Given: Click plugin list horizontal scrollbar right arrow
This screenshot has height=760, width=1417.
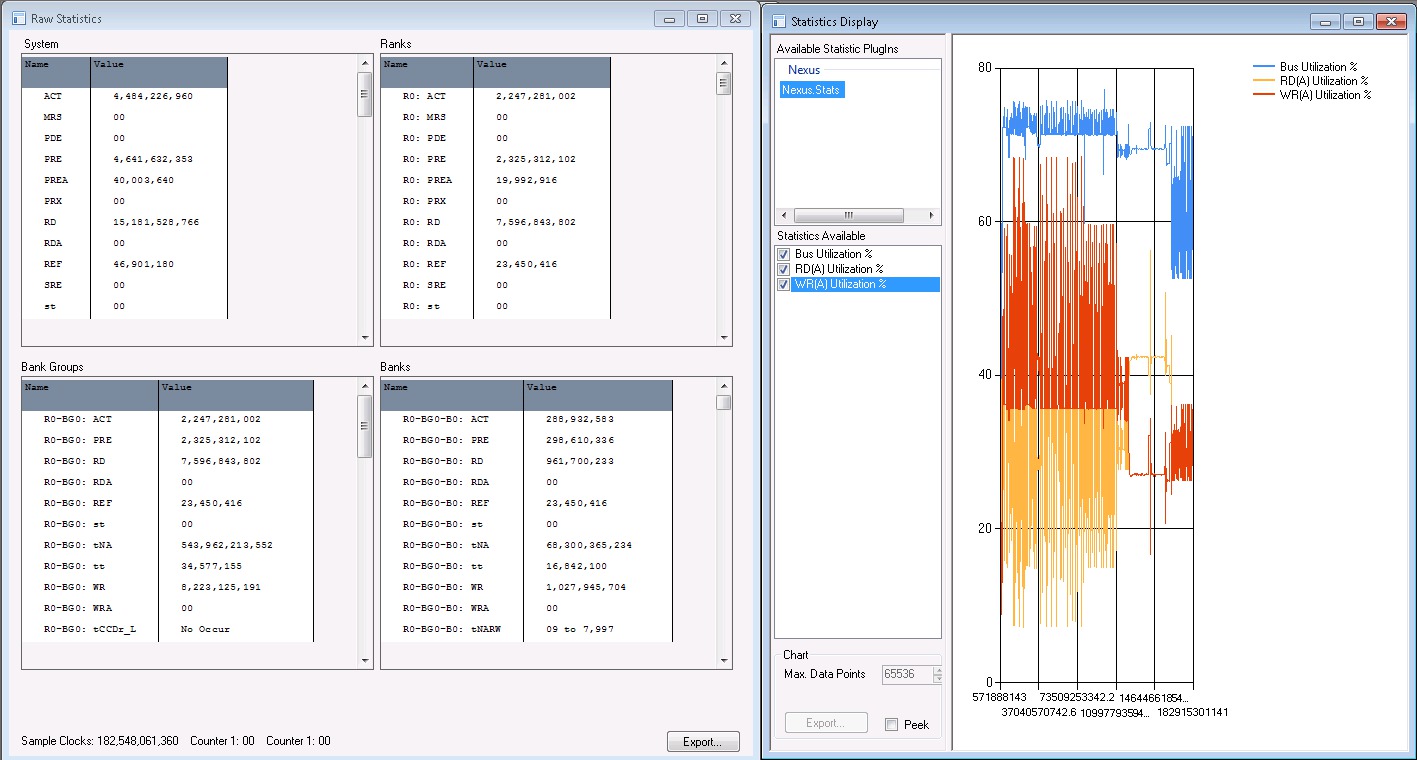Looking at the screenshot, I should [933, 216].
